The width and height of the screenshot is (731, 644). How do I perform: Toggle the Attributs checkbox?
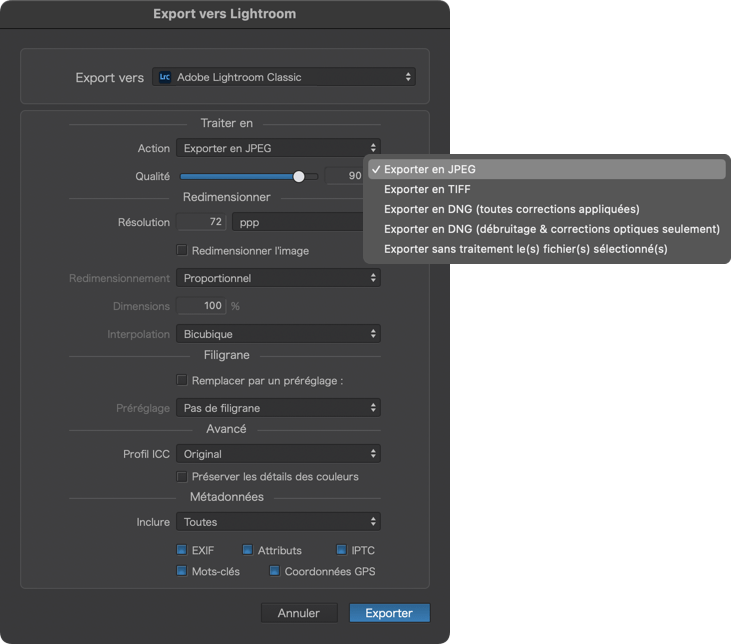[x=248, y=550]
